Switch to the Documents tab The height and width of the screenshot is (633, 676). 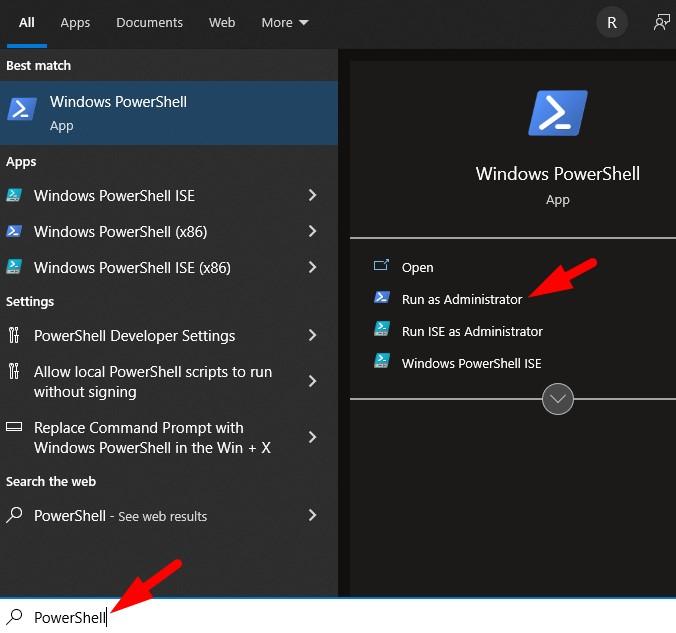(x=149, y=22)
